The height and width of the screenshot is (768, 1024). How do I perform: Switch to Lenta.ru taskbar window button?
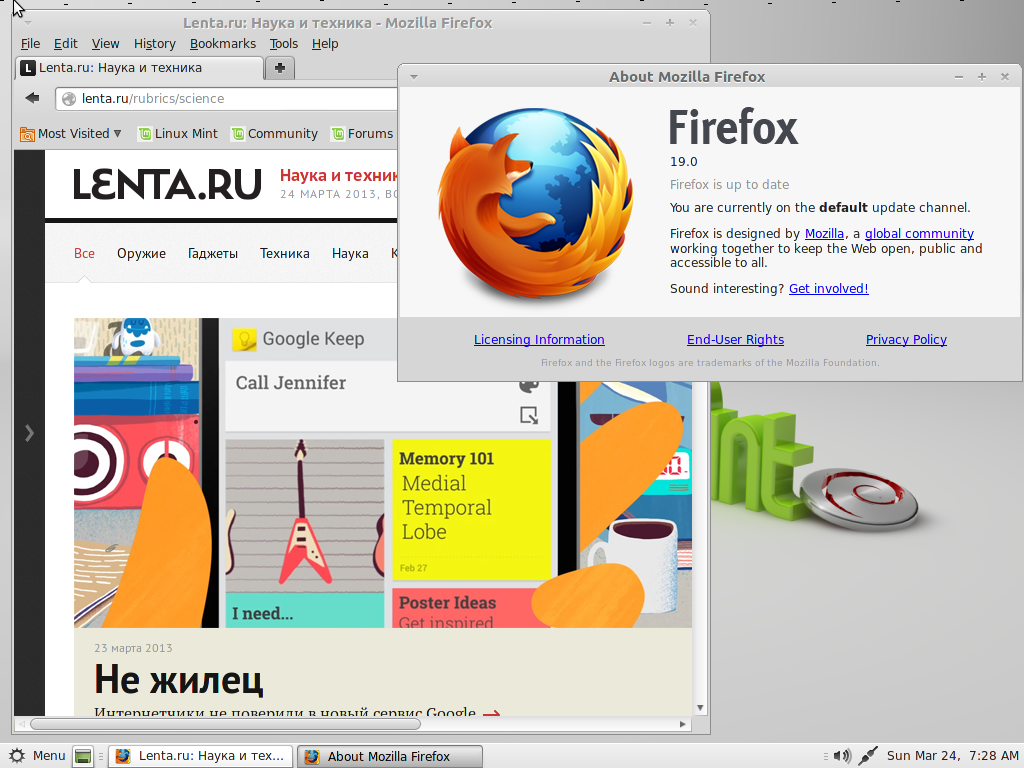coord(200,756)
